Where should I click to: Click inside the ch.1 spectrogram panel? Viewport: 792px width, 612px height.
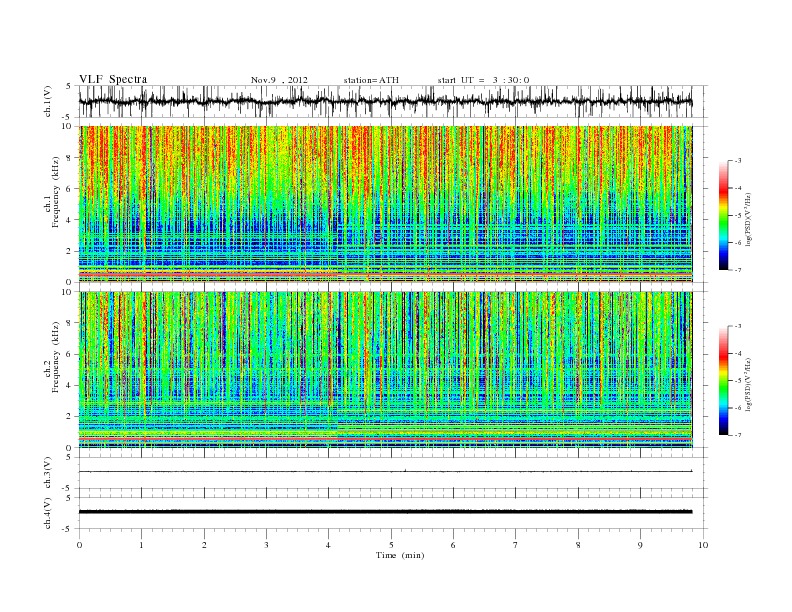385,204
